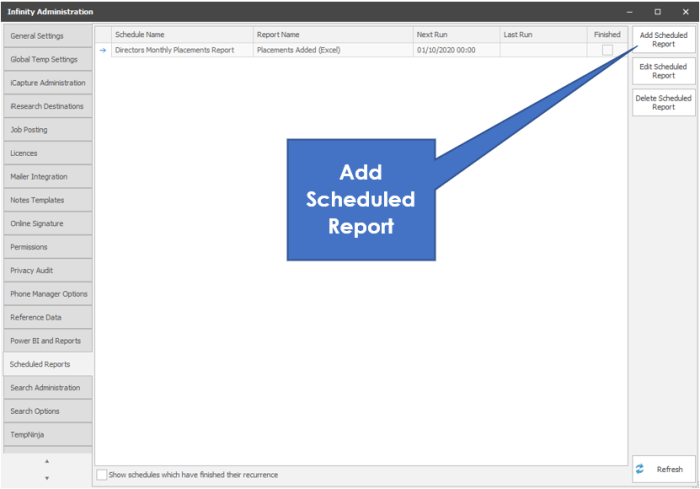
Task: Toggle Finished checkbox for Directors report
Action: point(607,50)
